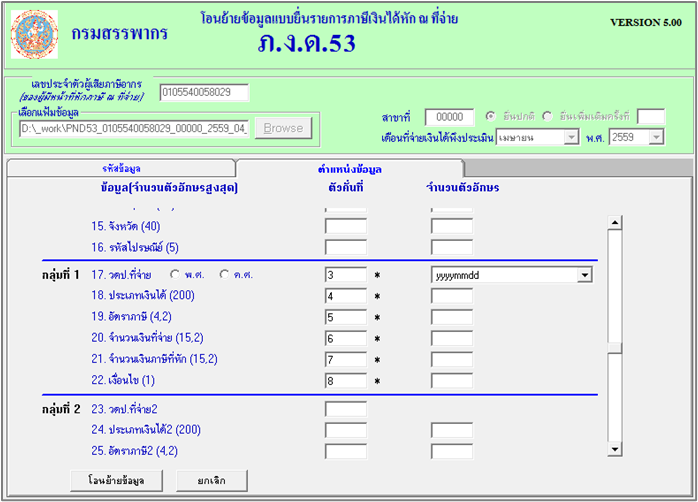
Task: Click delimiter field for 23. วดป.ที่จ่าย2
Action: [346, 409]
